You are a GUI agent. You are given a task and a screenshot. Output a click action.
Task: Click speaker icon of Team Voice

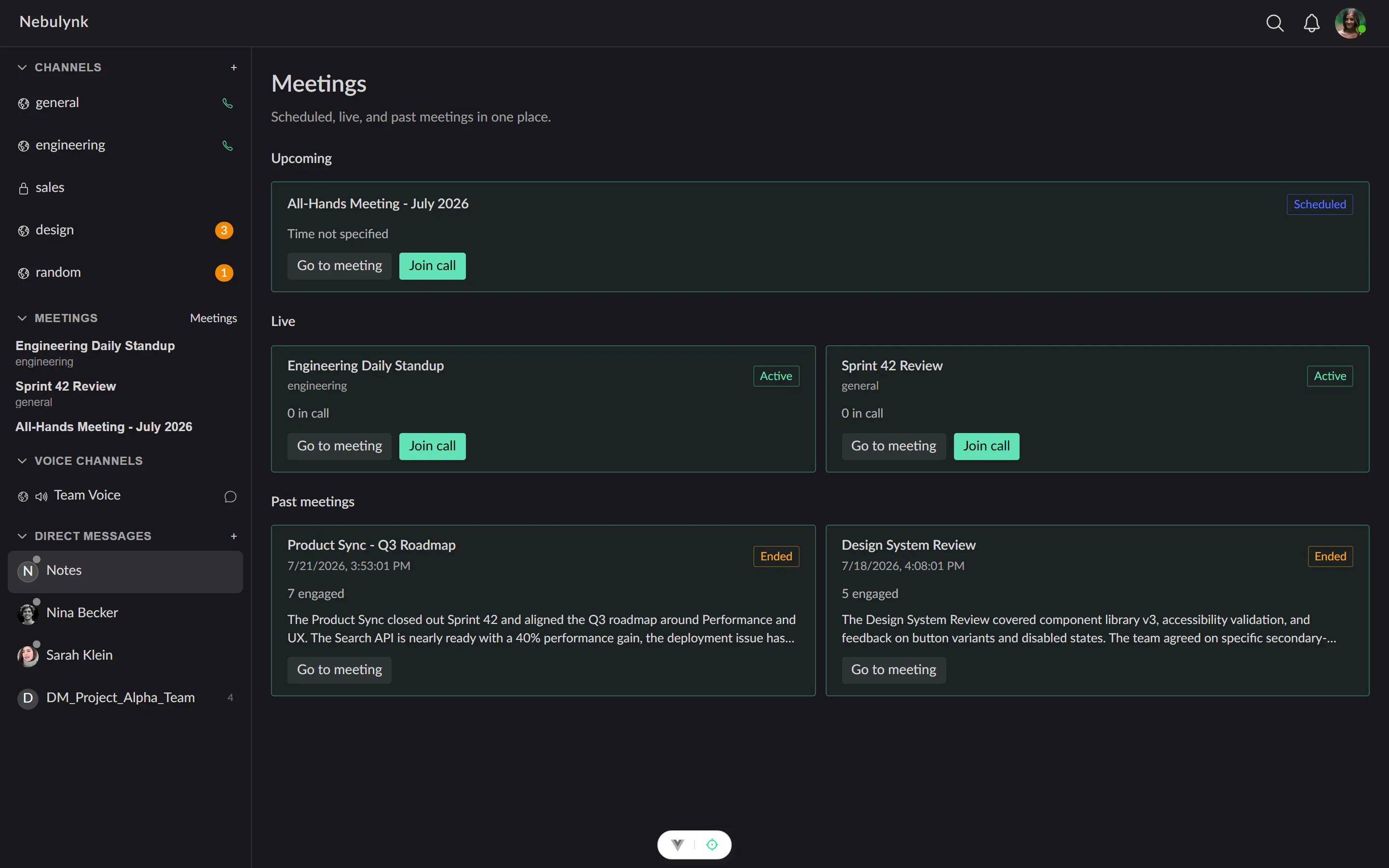coord(41,497)
